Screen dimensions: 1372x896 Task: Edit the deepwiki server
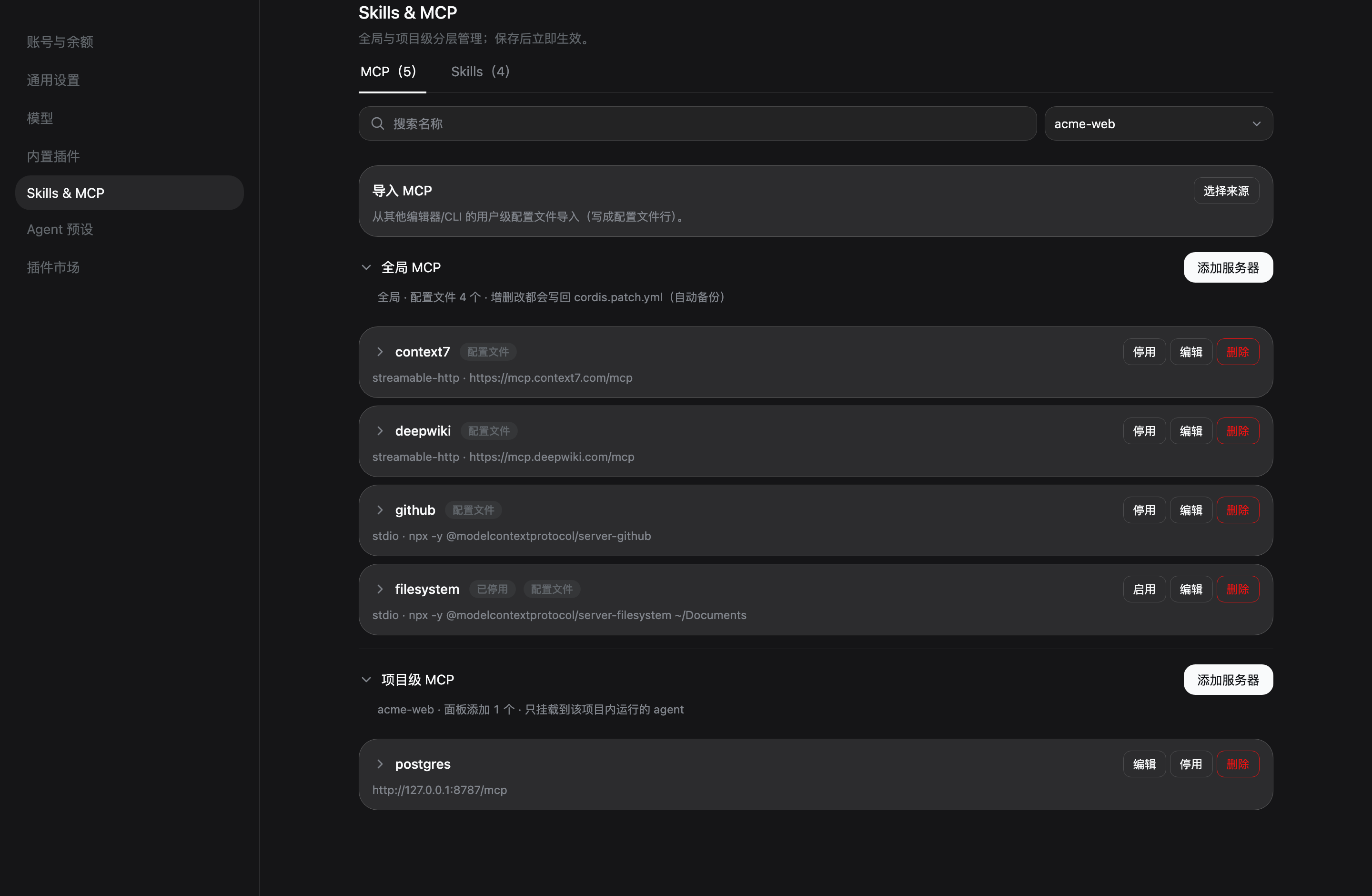1191,431
